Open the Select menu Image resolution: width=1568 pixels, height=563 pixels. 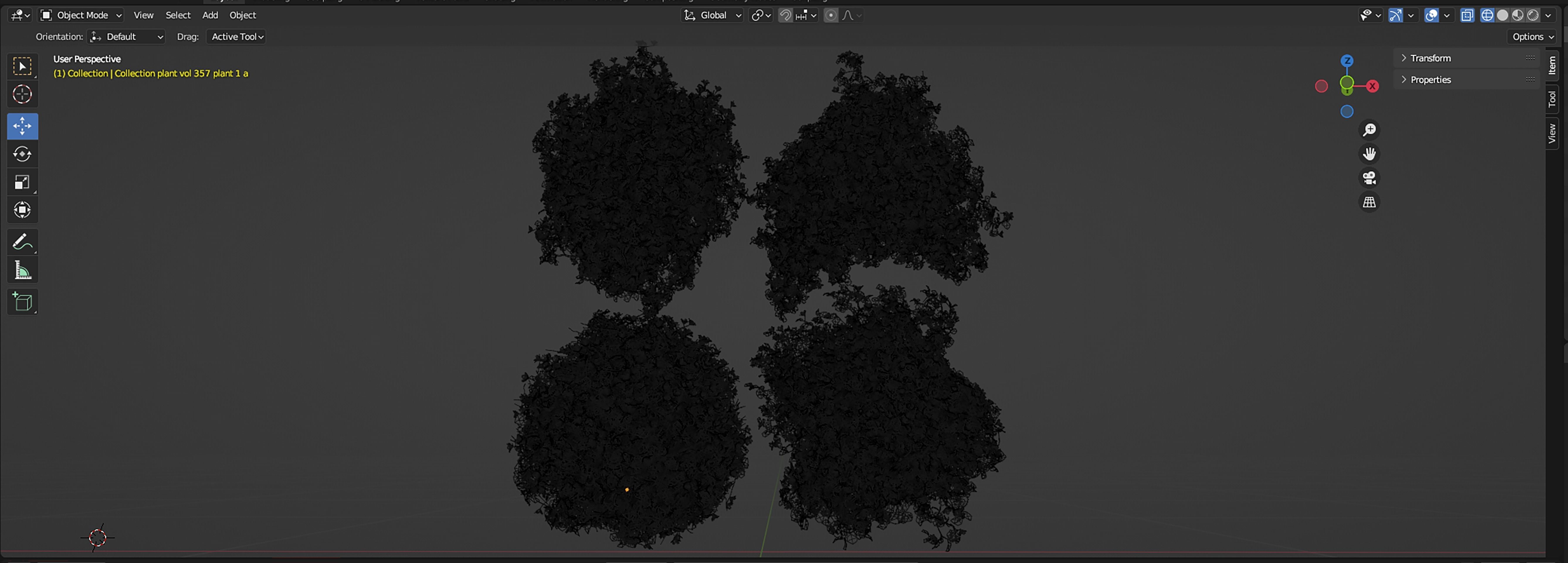tap(178, 15)
